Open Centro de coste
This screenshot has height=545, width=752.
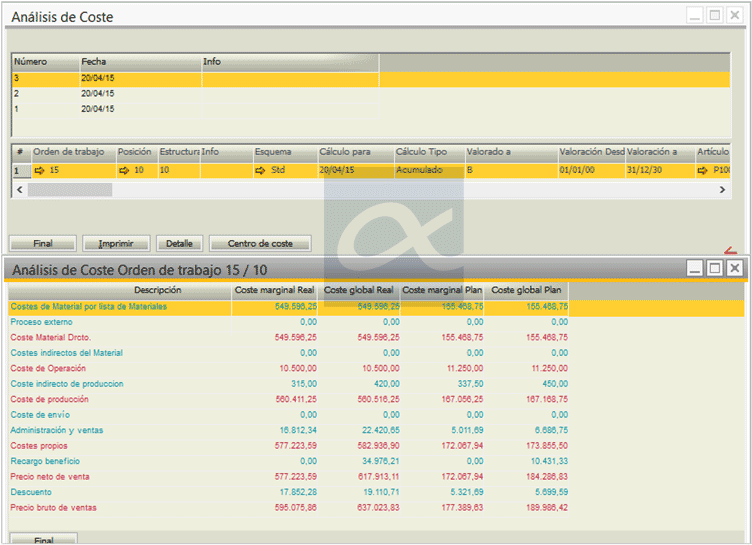tap(260, 243)
